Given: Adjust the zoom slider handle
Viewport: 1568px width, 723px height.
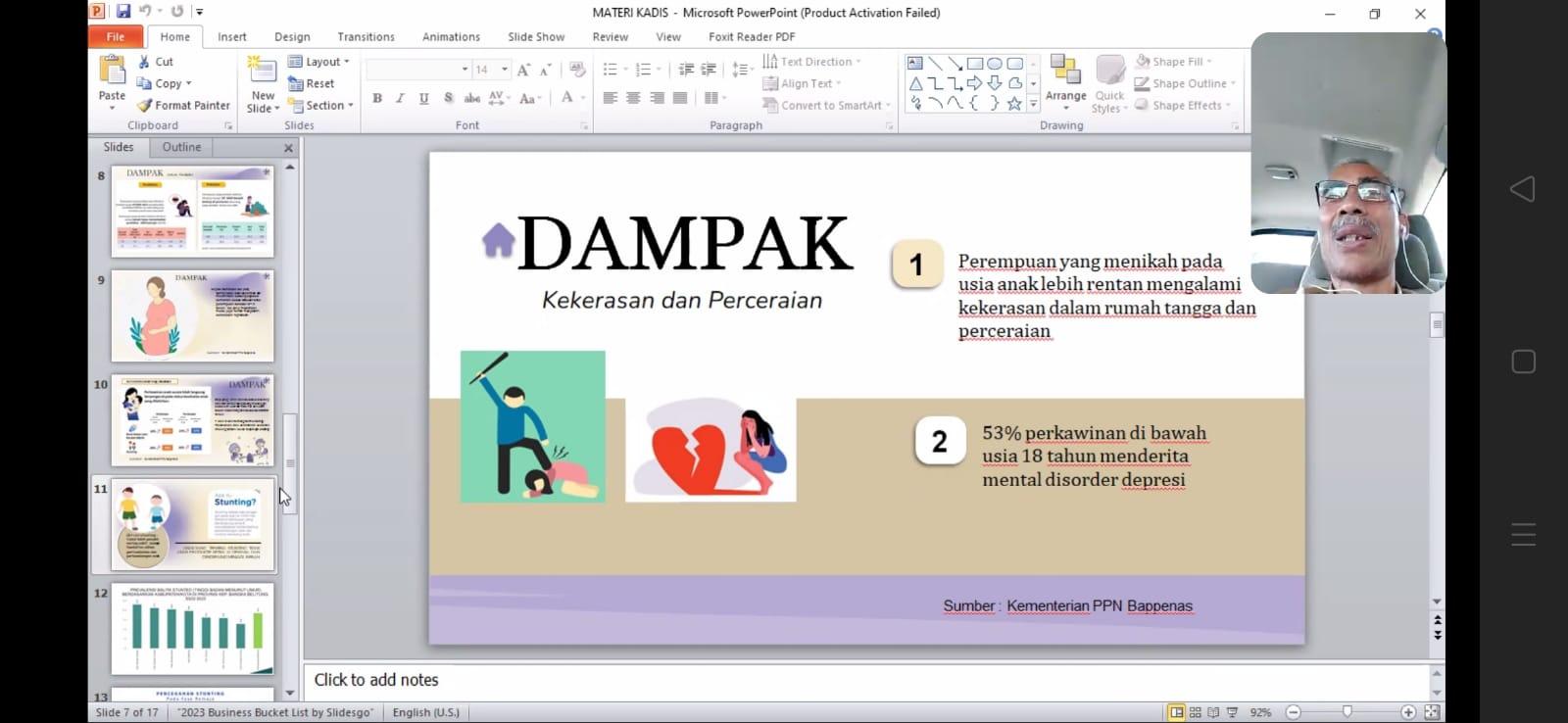Looking at the screenshot, I should pyautogui.click(x=1347, y=712).
